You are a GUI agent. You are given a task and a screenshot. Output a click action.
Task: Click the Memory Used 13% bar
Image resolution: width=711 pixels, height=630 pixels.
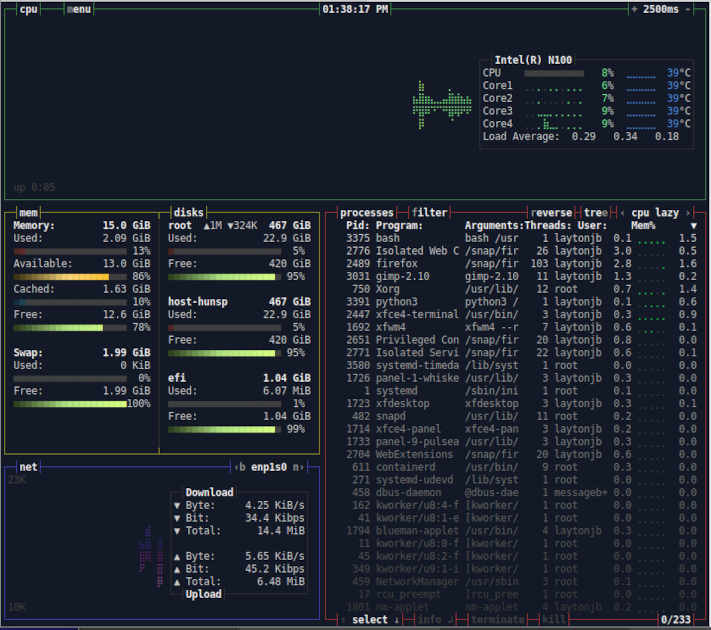pyautogui.click(x=70, y=251)
